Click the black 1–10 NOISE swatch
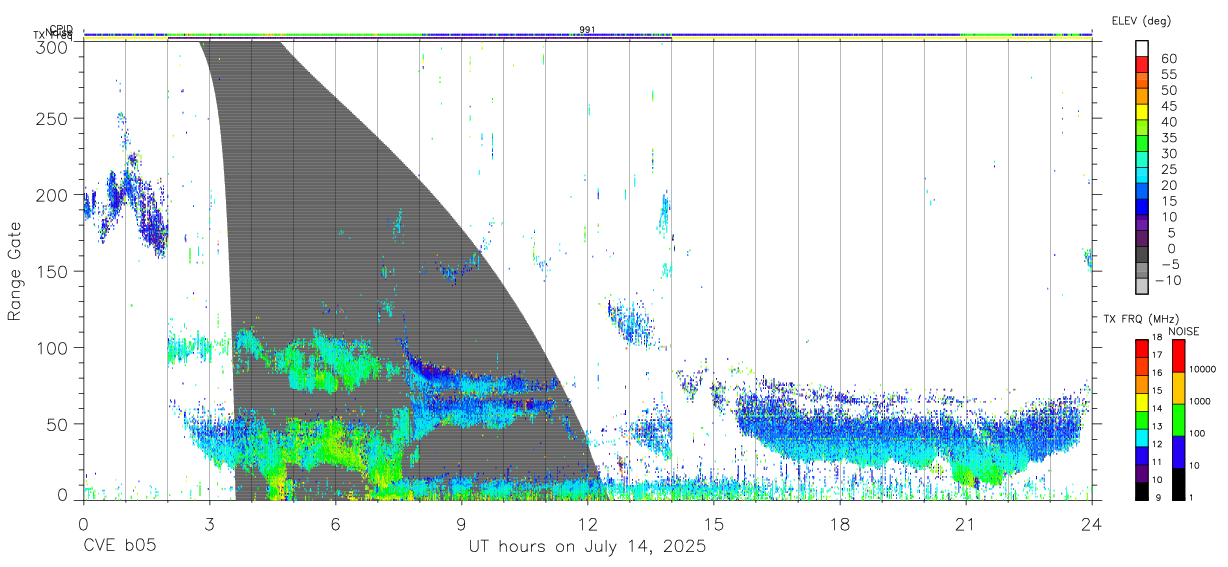Screen dimensions: 1228x567 click(1178, 483)
